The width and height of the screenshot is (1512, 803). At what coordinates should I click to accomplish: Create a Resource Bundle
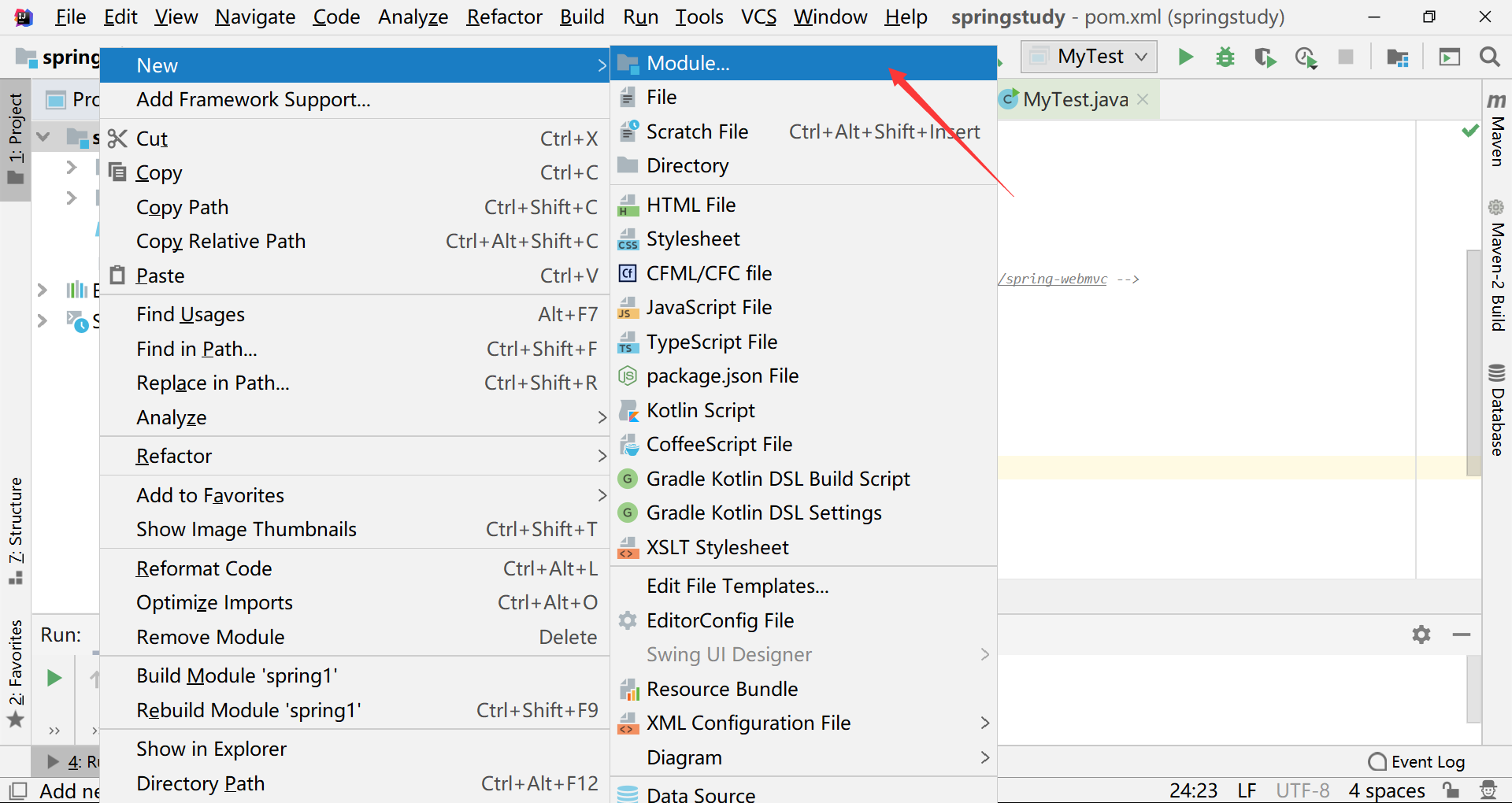(804, 689)
